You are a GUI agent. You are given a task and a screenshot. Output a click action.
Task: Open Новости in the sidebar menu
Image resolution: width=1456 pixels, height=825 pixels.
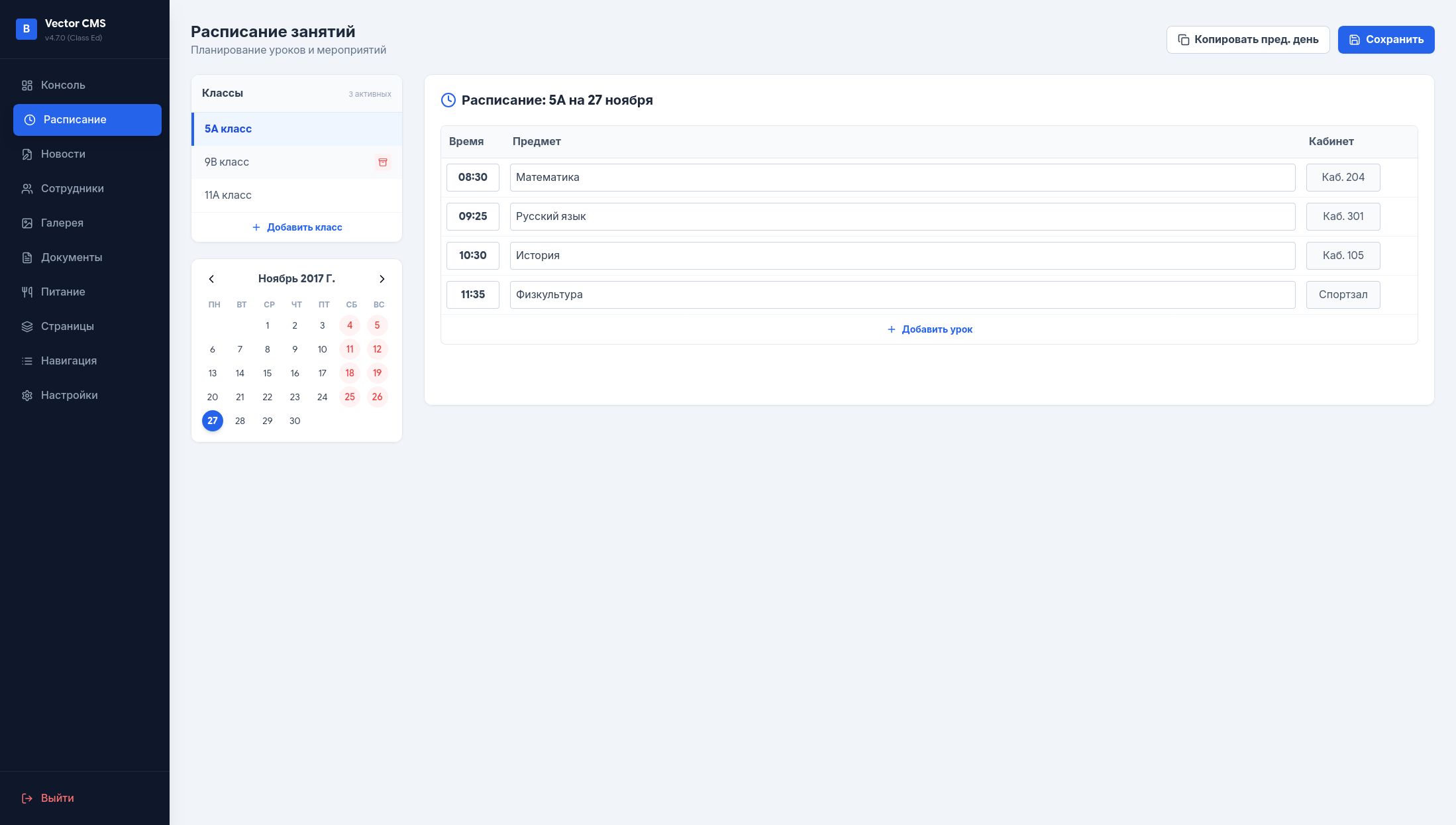click(x=63, y=154)
